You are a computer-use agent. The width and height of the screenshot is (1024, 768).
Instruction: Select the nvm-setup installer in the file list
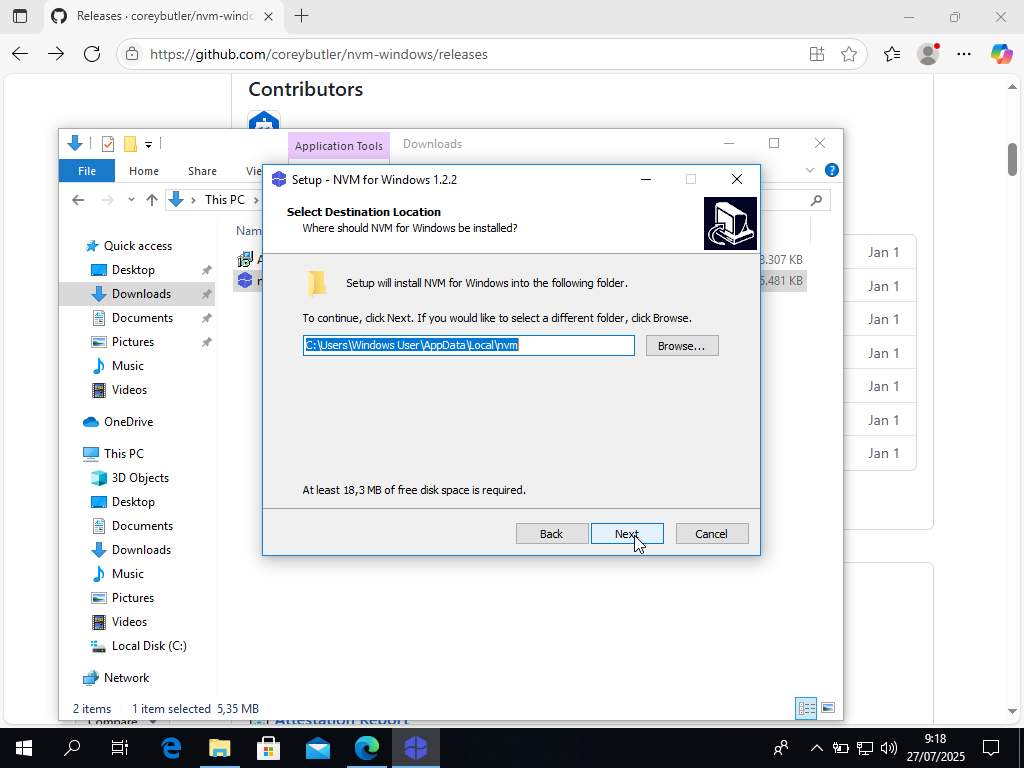pyautogui.click(x=247, y=281)
